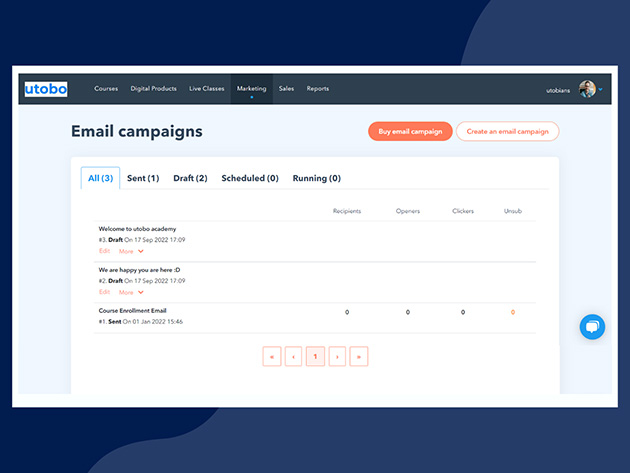The height and width of the screenshot is (473, 630).
Task: Click the user profile avatar
Action: click(587, 89)
